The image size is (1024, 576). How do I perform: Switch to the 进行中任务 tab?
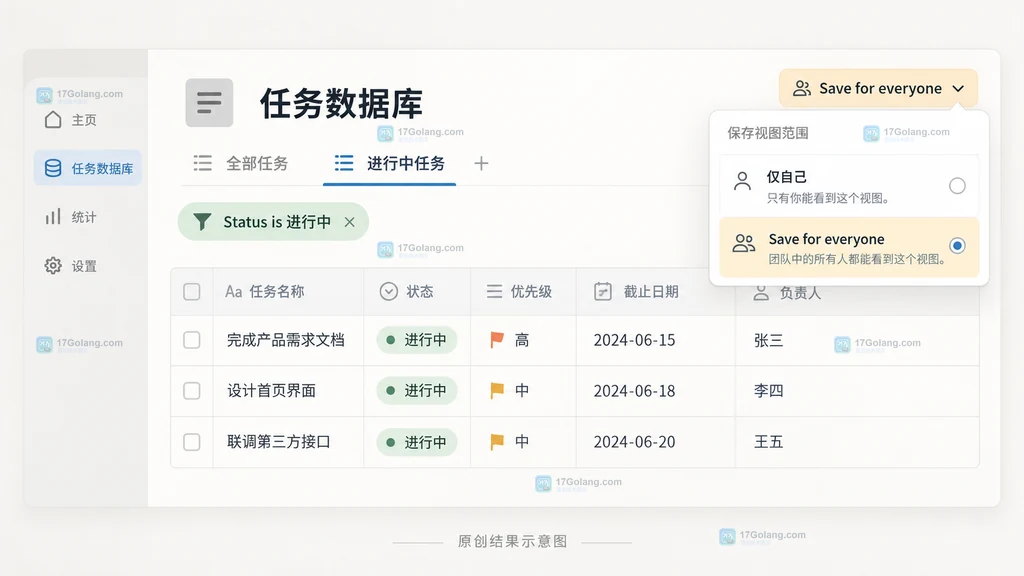point(389,163)
